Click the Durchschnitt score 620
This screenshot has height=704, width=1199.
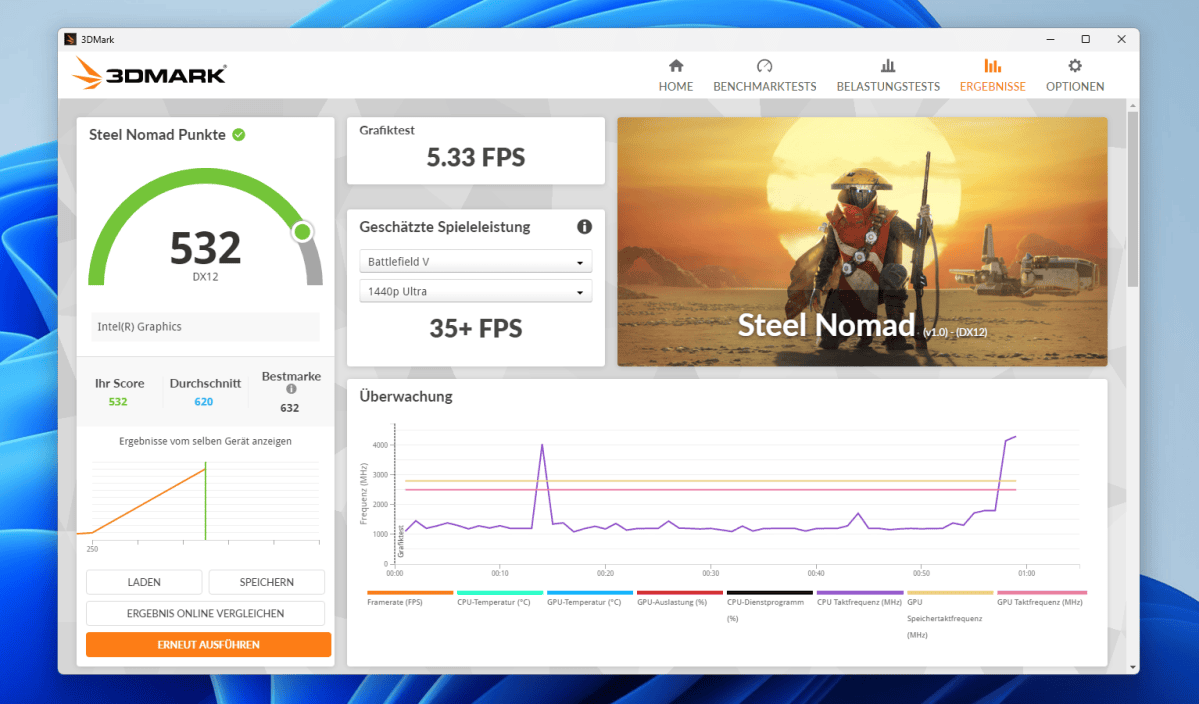203,401
